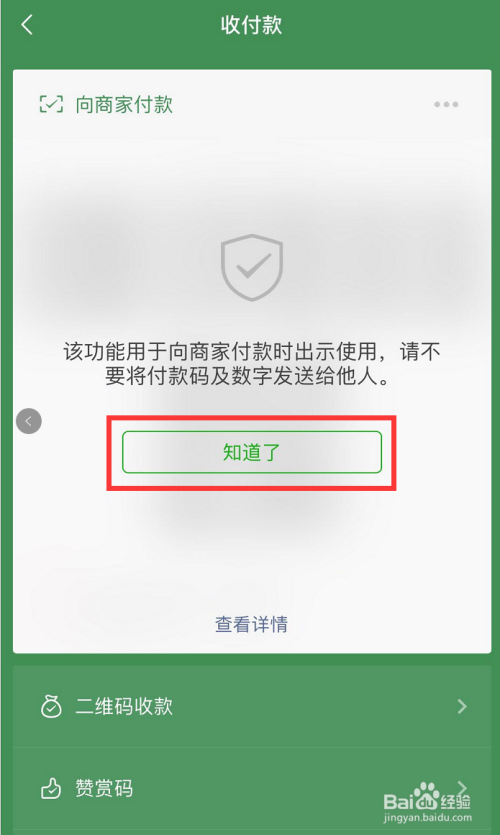Tap the 向商家付款 header label
Viewport: 500px width, 835px height.
pos(124,104)
